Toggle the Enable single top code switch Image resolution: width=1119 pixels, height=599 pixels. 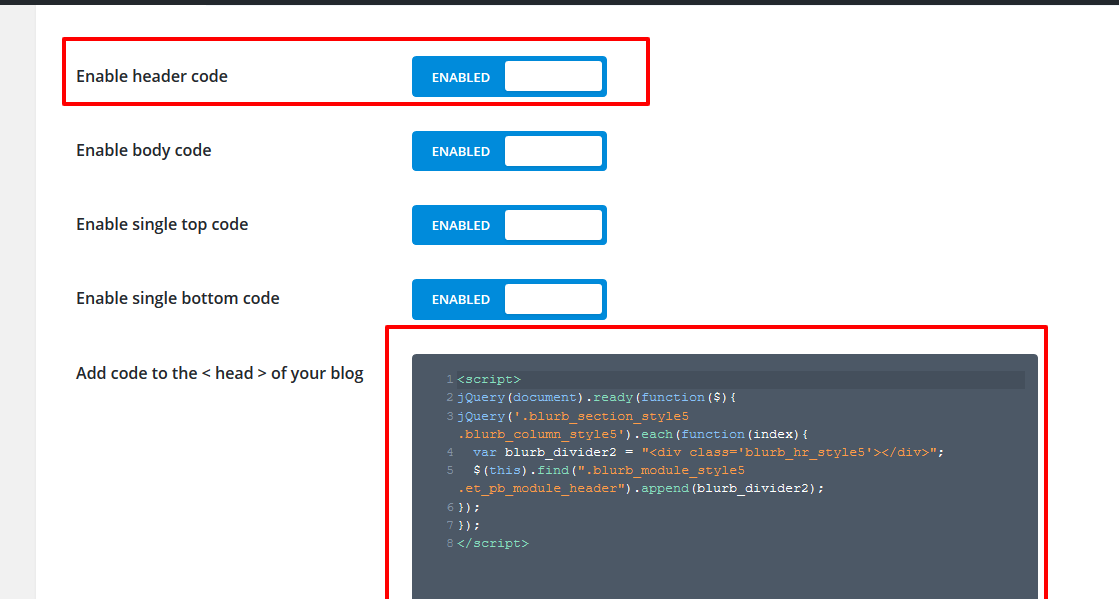click(509, 225)
